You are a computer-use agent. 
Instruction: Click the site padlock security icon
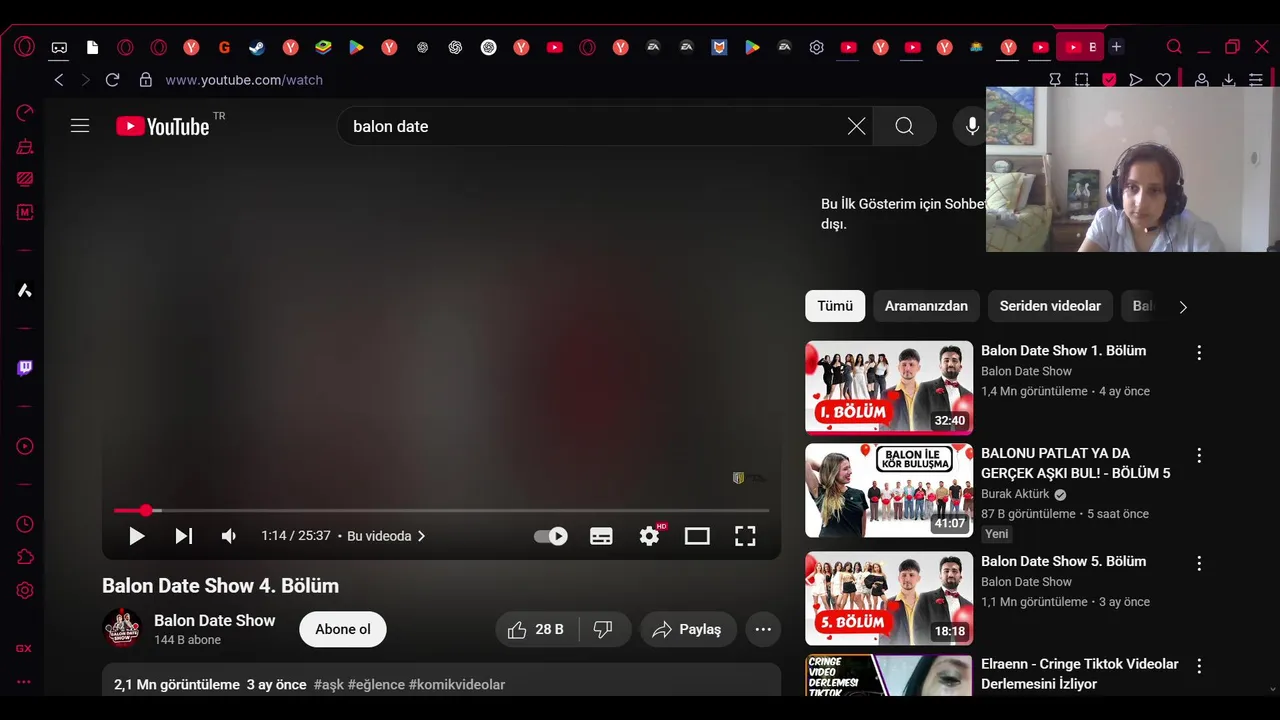[146, 80]
